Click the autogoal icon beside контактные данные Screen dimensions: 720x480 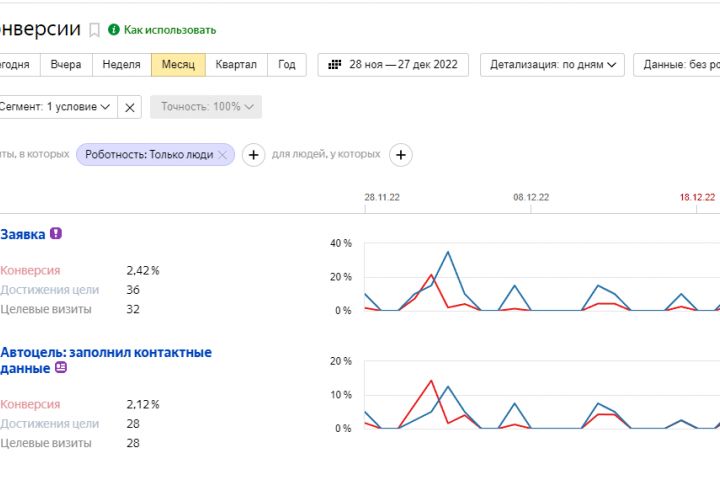click(x=61, y=368)
